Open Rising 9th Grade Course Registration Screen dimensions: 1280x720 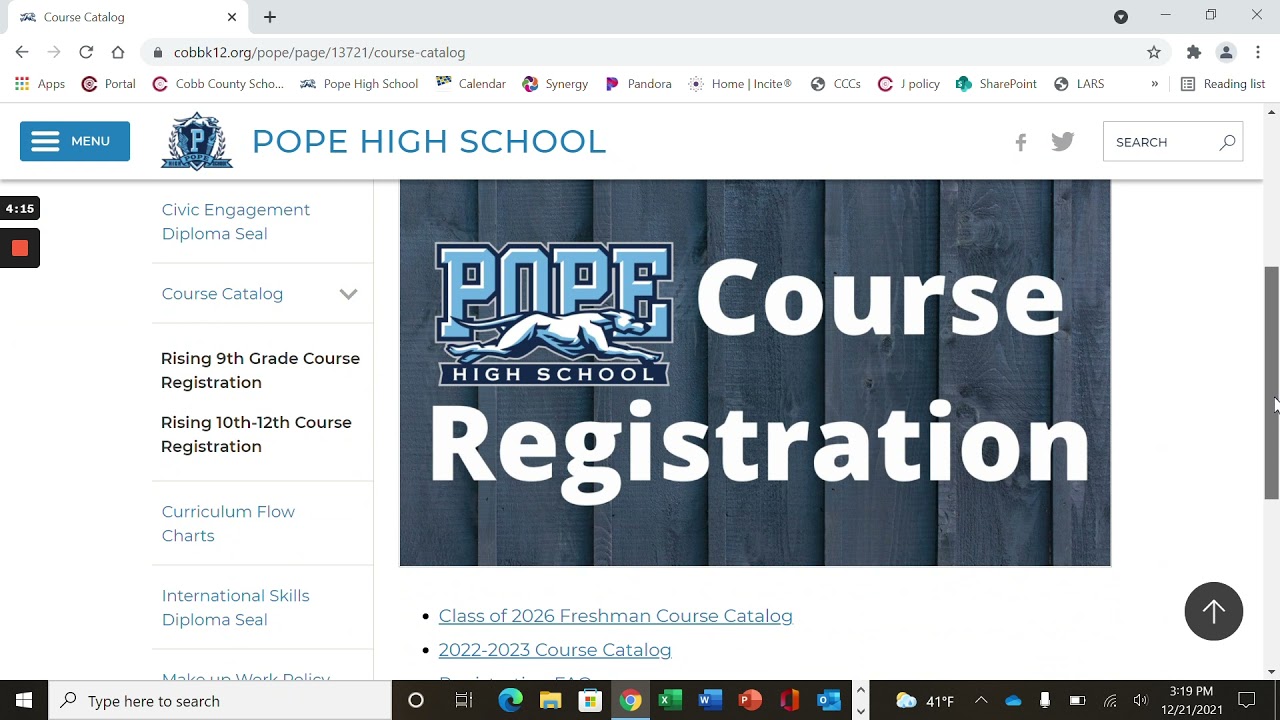260,370
